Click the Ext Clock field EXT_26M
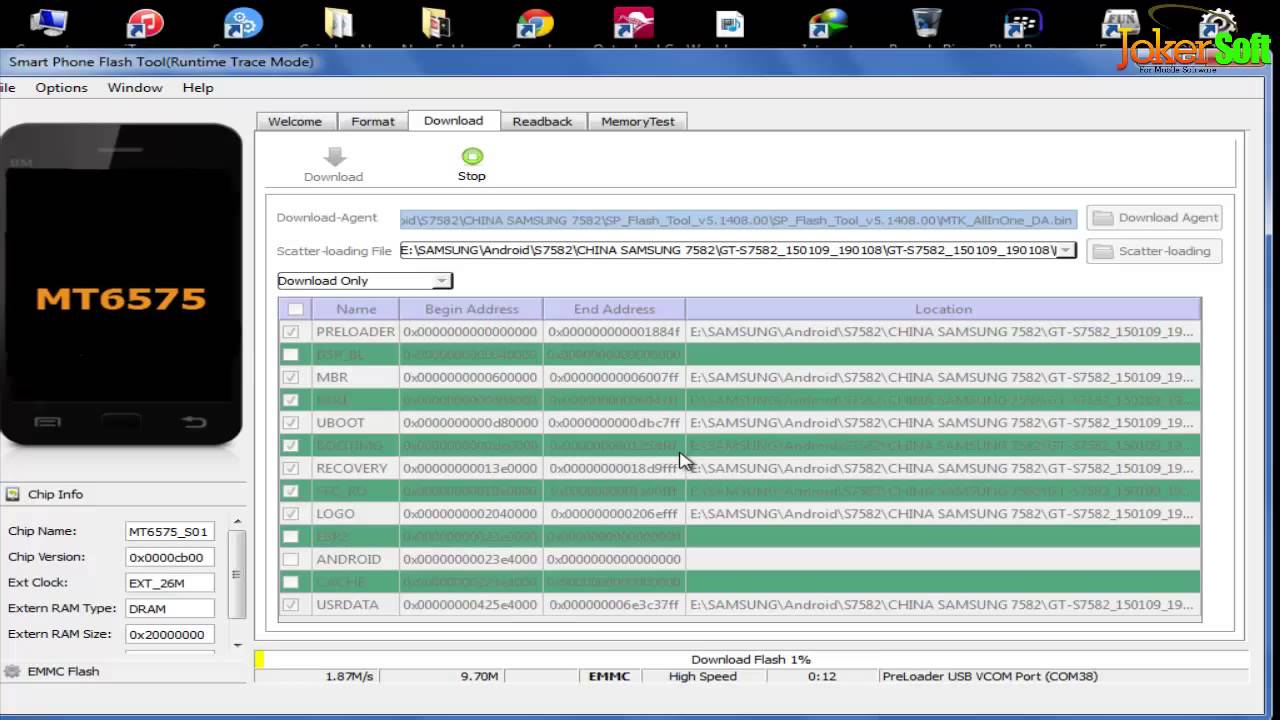 170,583
